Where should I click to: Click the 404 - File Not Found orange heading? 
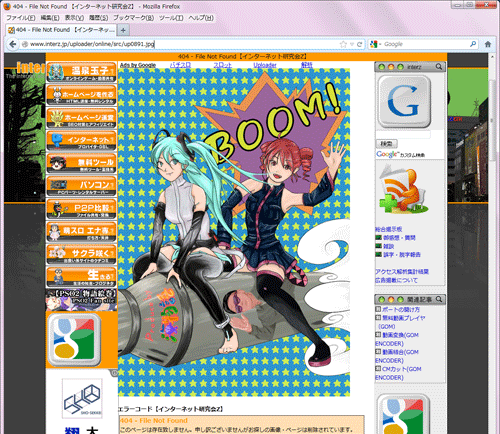[153, 421]
